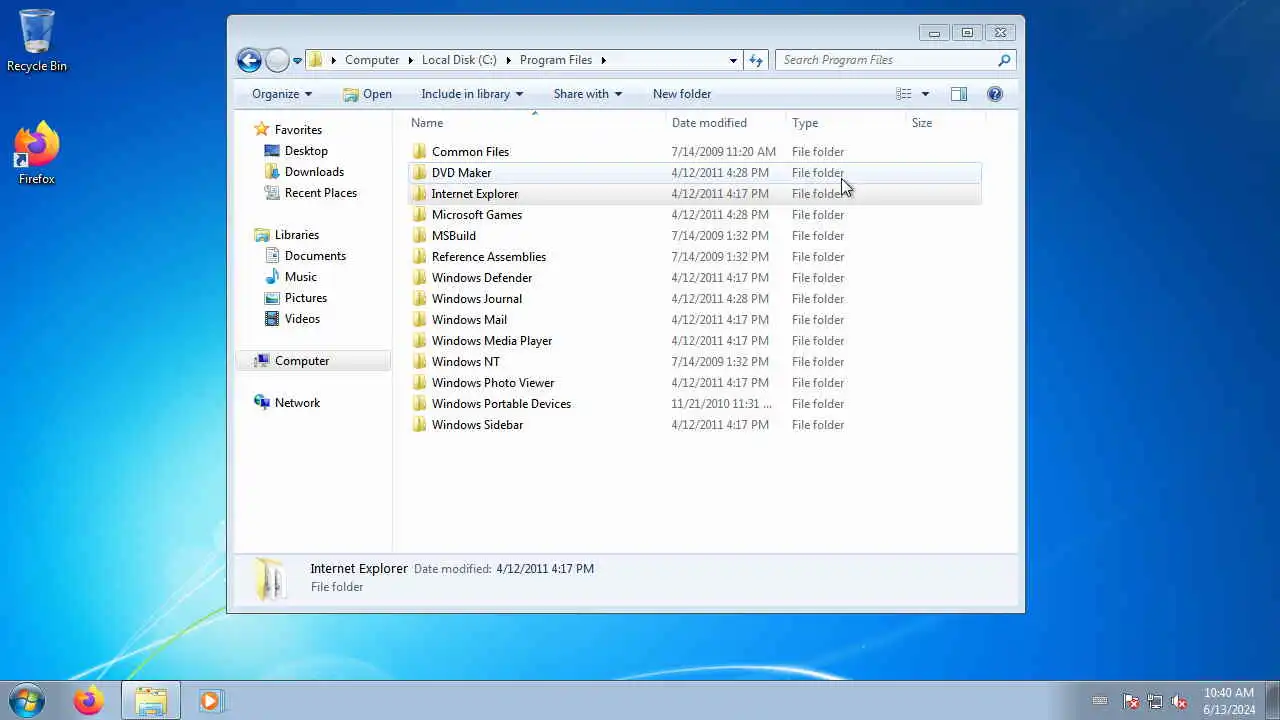Go back using the Back arrow button

249,60
